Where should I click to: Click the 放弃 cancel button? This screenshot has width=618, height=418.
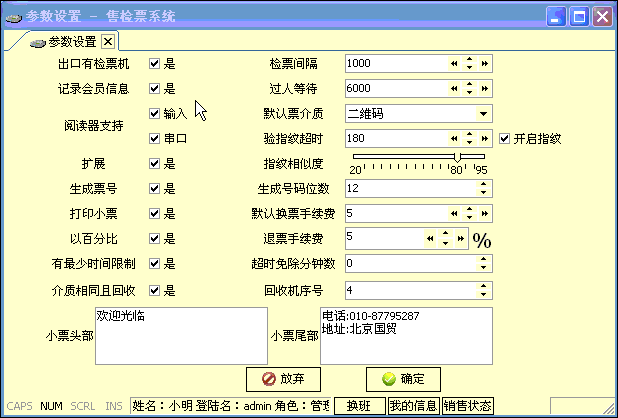283,379
